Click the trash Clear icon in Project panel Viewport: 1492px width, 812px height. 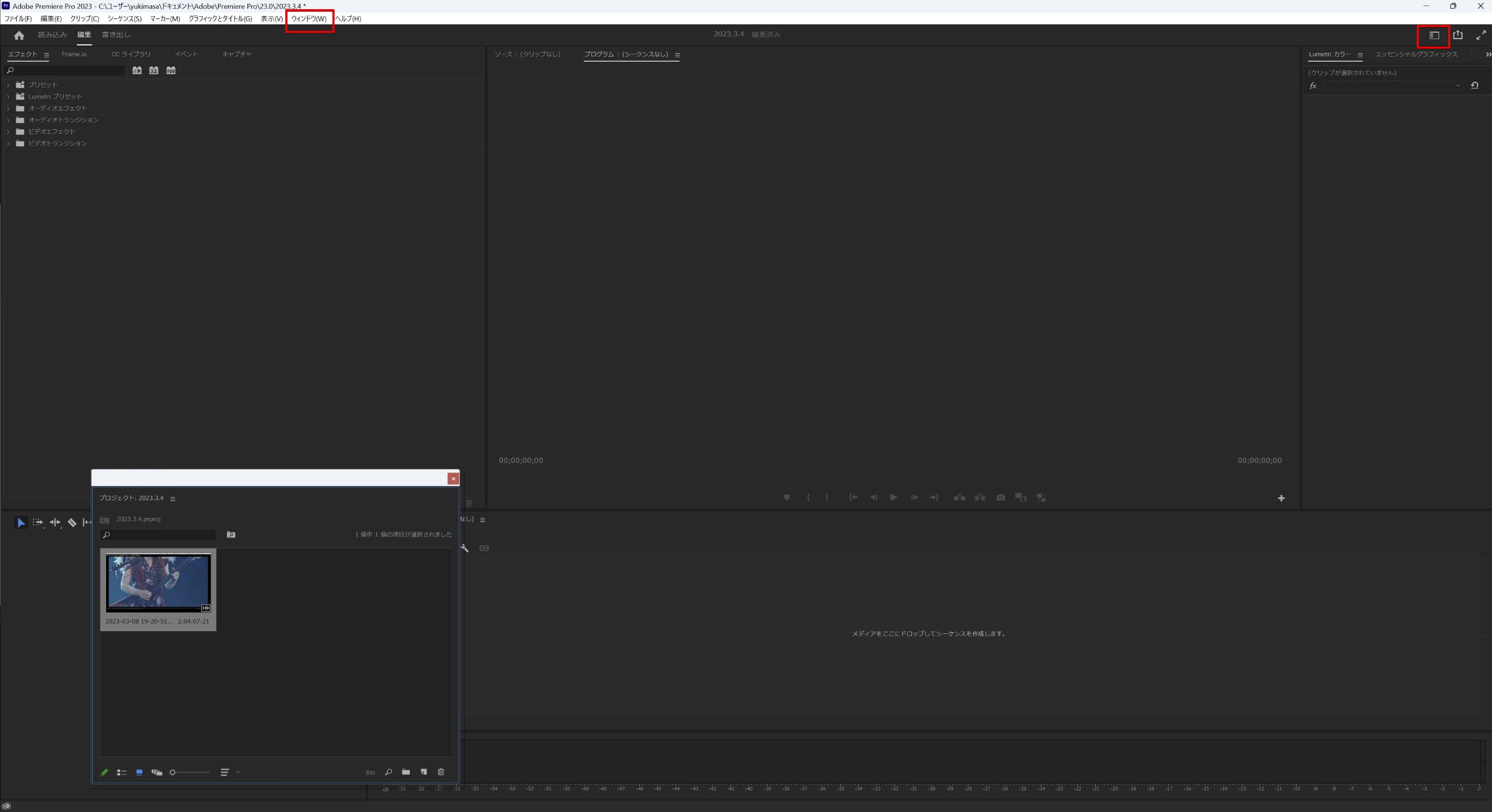441,772
